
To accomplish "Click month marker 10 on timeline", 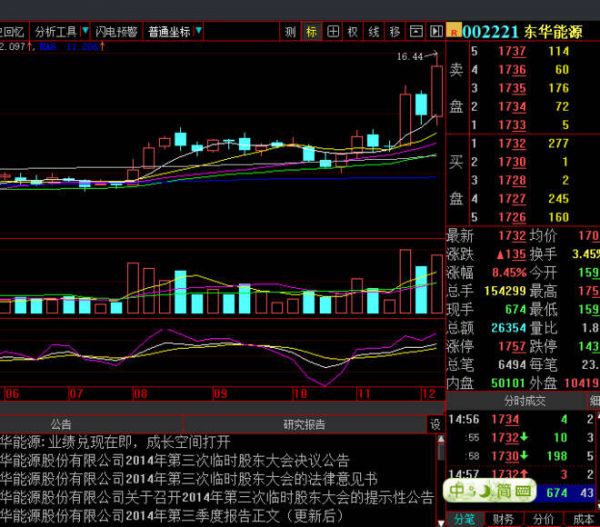I will (300, 394).
